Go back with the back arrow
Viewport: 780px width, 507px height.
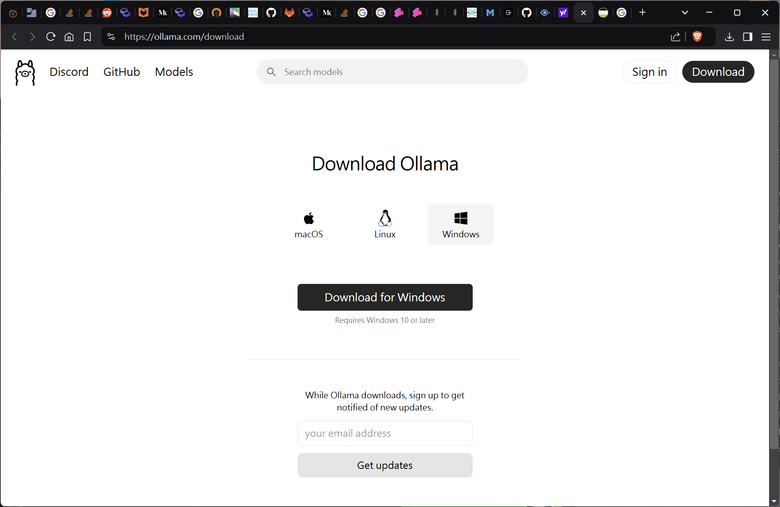pos(14,37)
